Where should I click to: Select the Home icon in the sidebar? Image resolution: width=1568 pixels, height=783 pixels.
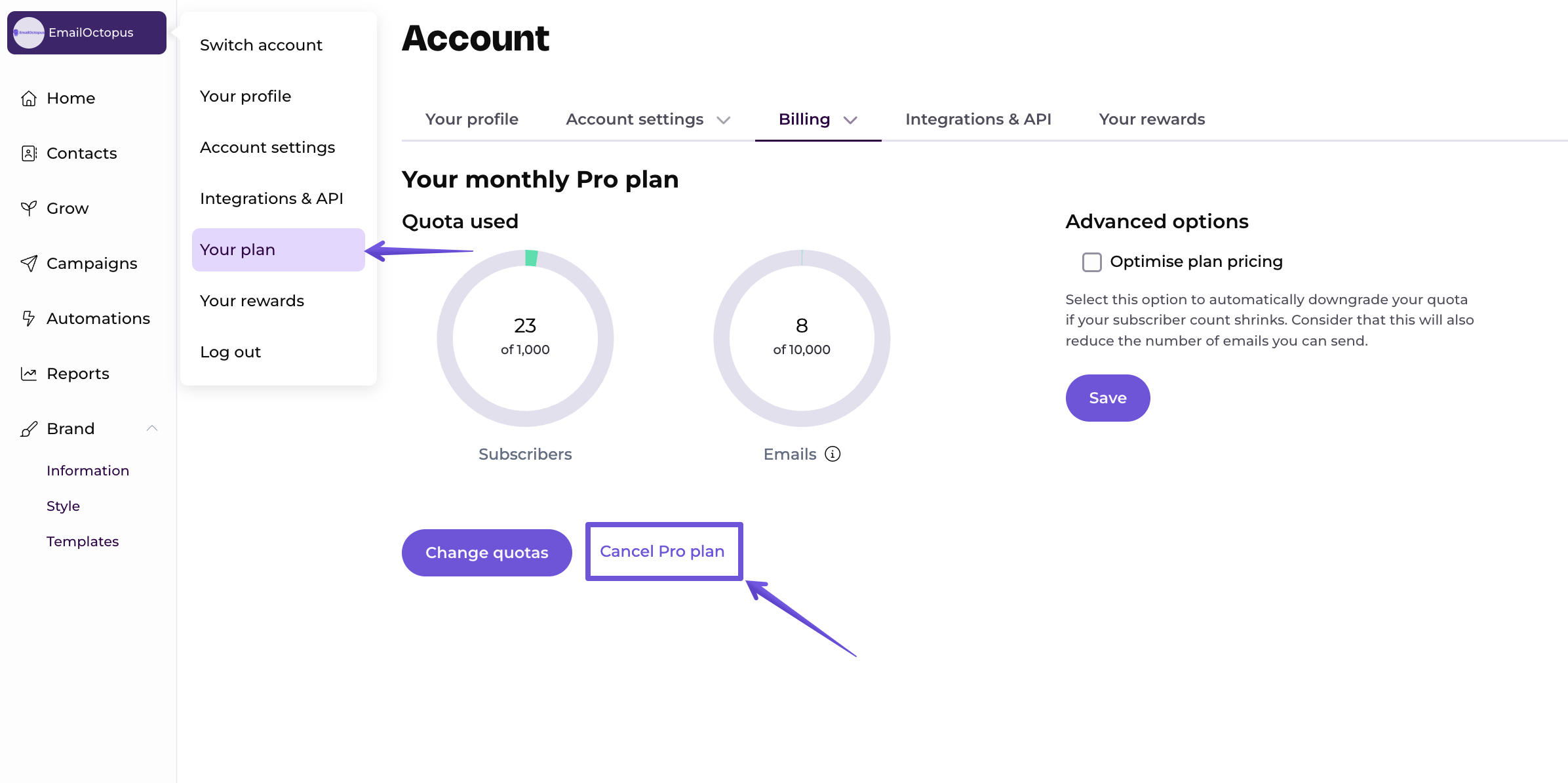click(x=28, y=98)
